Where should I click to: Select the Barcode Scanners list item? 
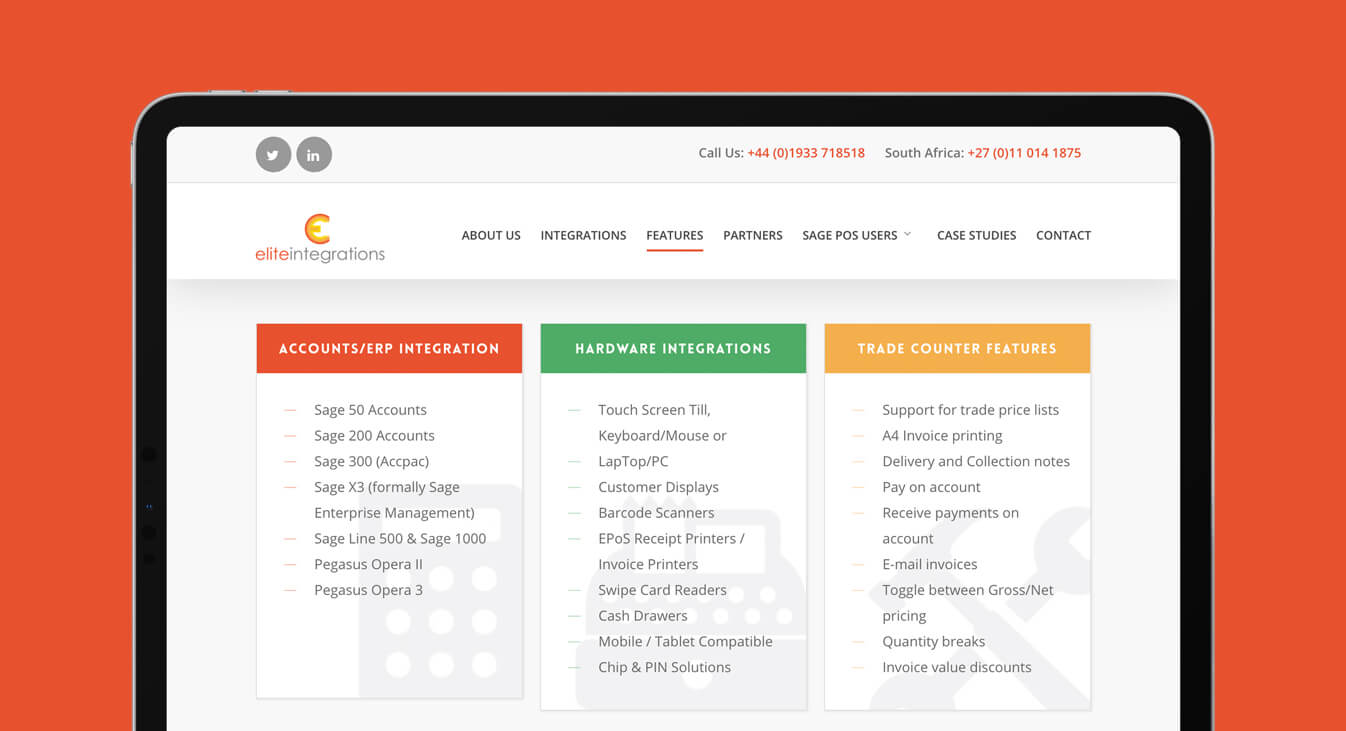click(656, 513)
